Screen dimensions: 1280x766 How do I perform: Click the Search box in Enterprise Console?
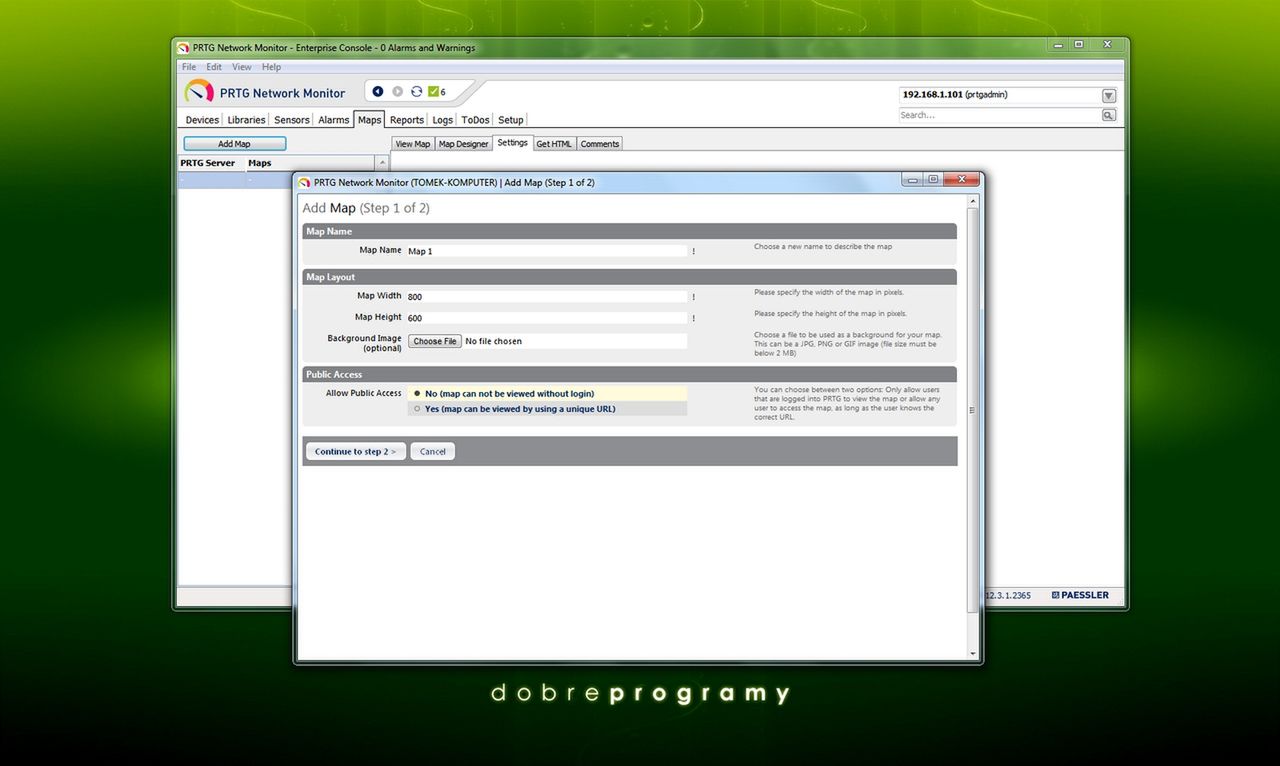point(1000,116)
